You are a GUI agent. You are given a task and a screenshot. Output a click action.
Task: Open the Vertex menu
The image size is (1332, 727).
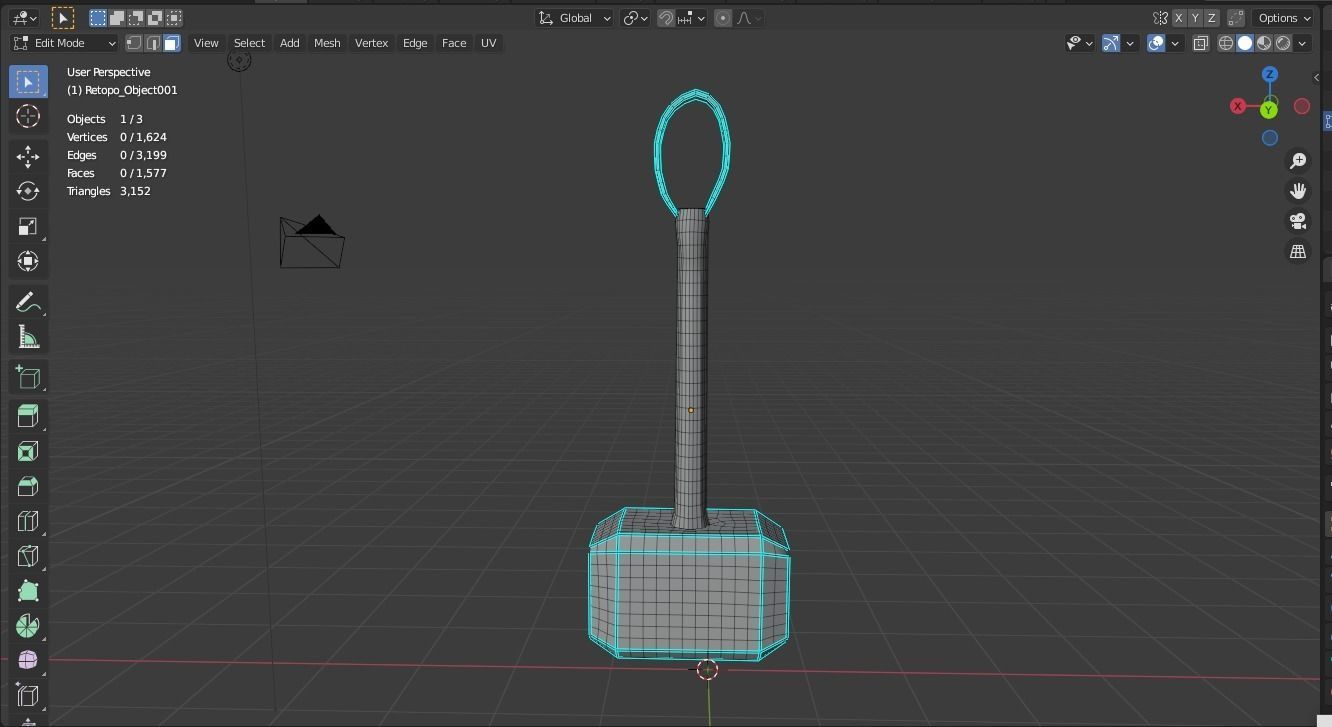point(371,43)
